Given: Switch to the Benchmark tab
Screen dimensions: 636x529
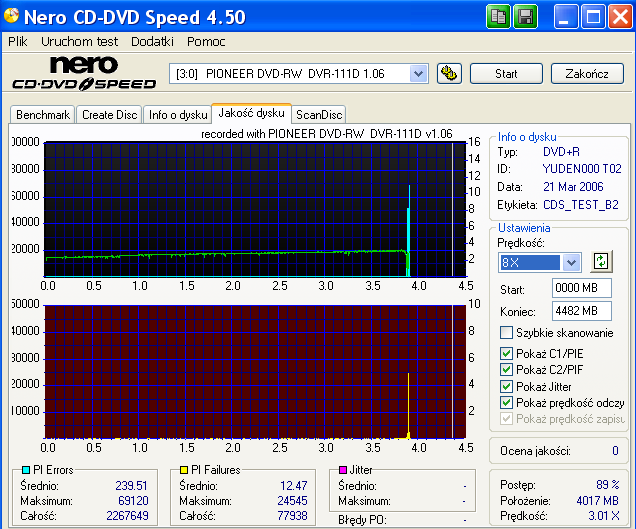Looking at the screenshot, I should [x=43, y=115].
